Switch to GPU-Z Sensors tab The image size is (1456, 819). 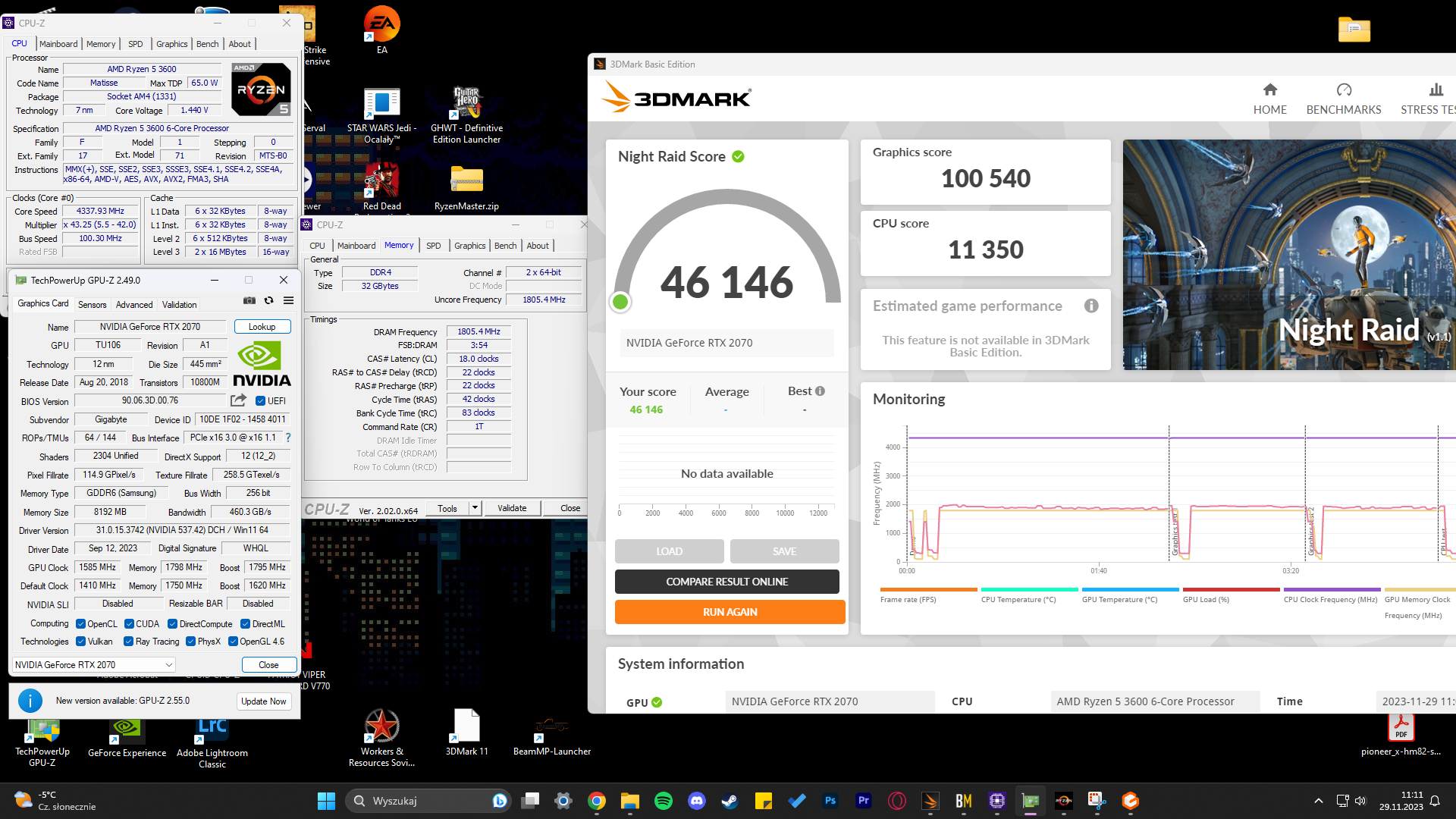tap(92, 305)
